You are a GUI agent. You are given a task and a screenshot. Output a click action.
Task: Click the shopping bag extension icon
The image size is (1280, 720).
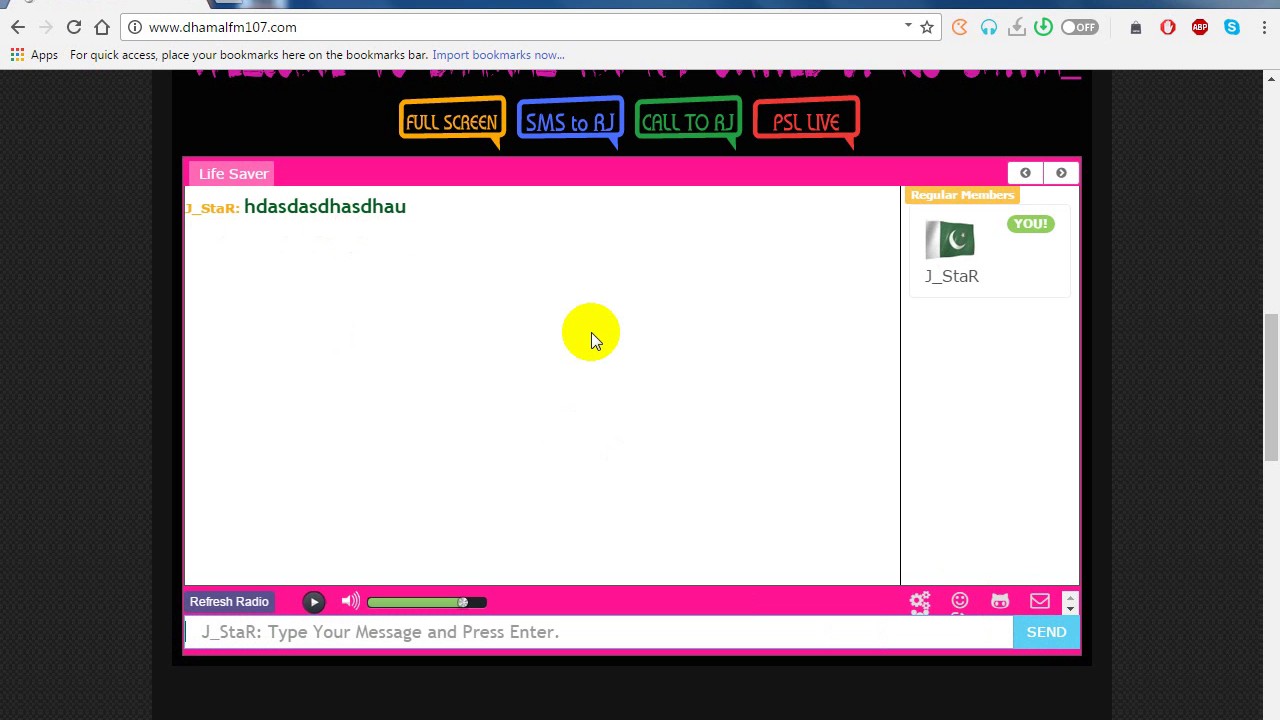pyautogui.click(x=1136, y=28)
